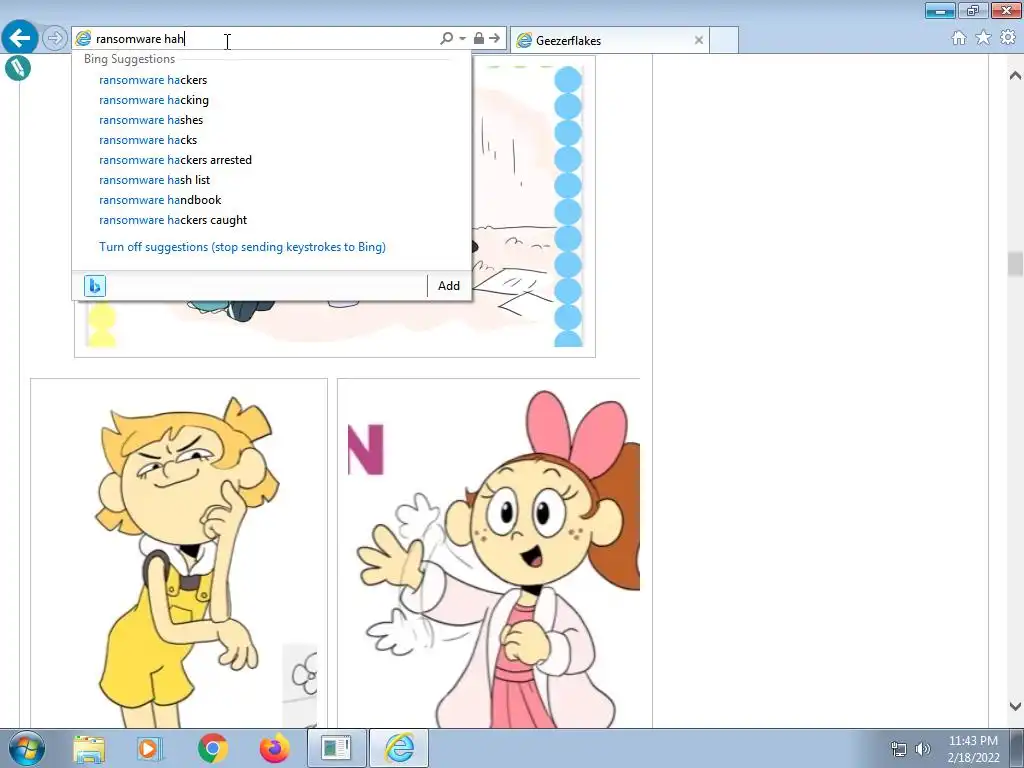Launch Firefox from taskbar
This screenshot has height=768, width=1024.
click(275, 748)
